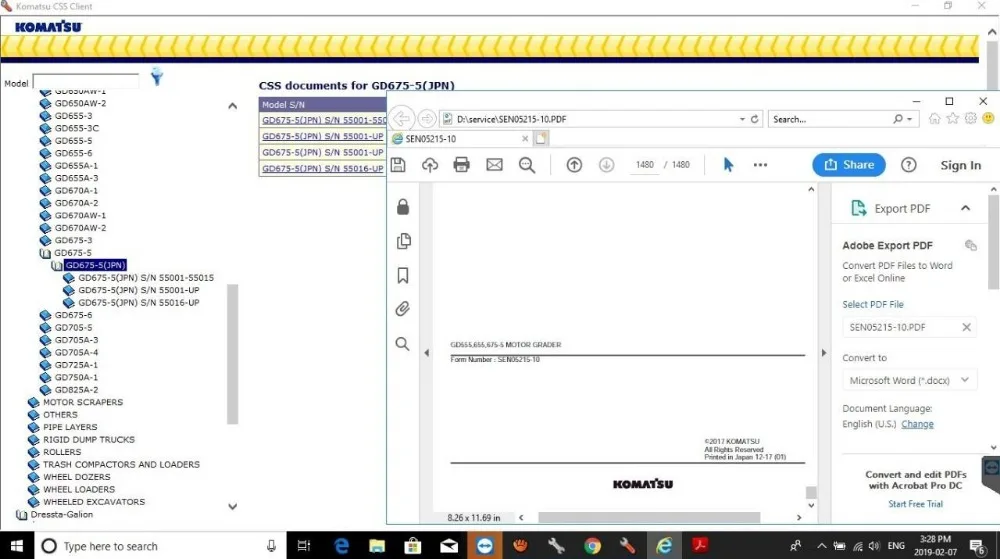1000x559 pixels.
Task: Upload the PDF to cloud icon
Action: pos(430,165)
